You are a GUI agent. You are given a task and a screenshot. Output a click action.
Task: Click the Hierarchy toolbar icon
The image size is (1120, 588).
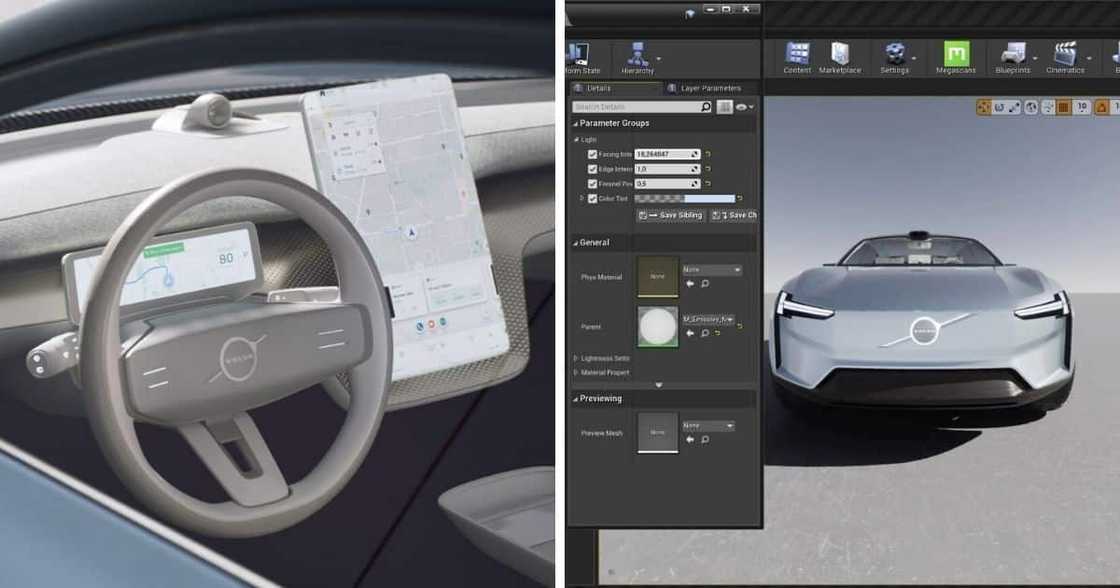(x=637, y=57)
